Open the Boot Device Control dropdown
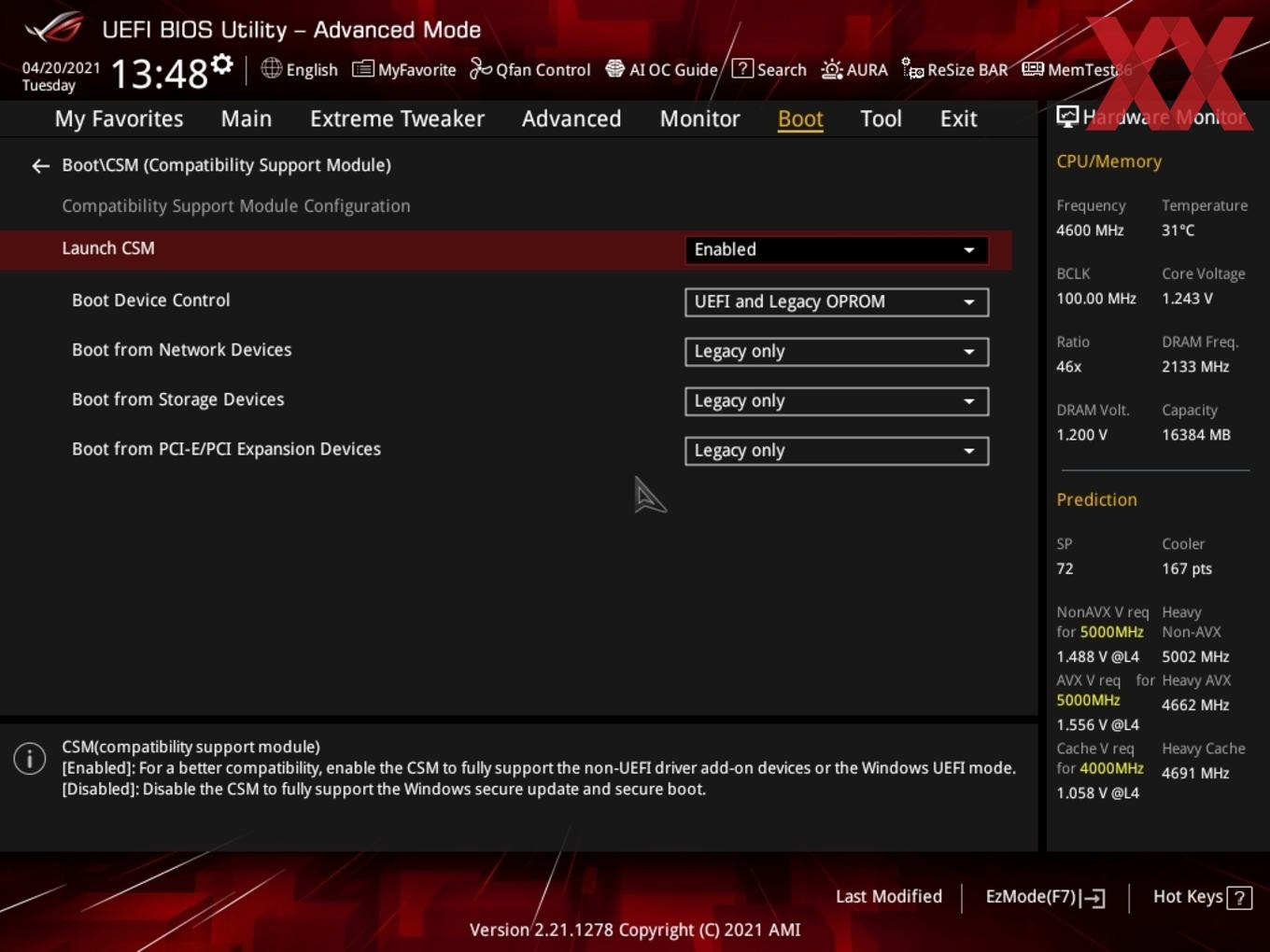This screenshot has width=1270, height=952. [837, 302]
